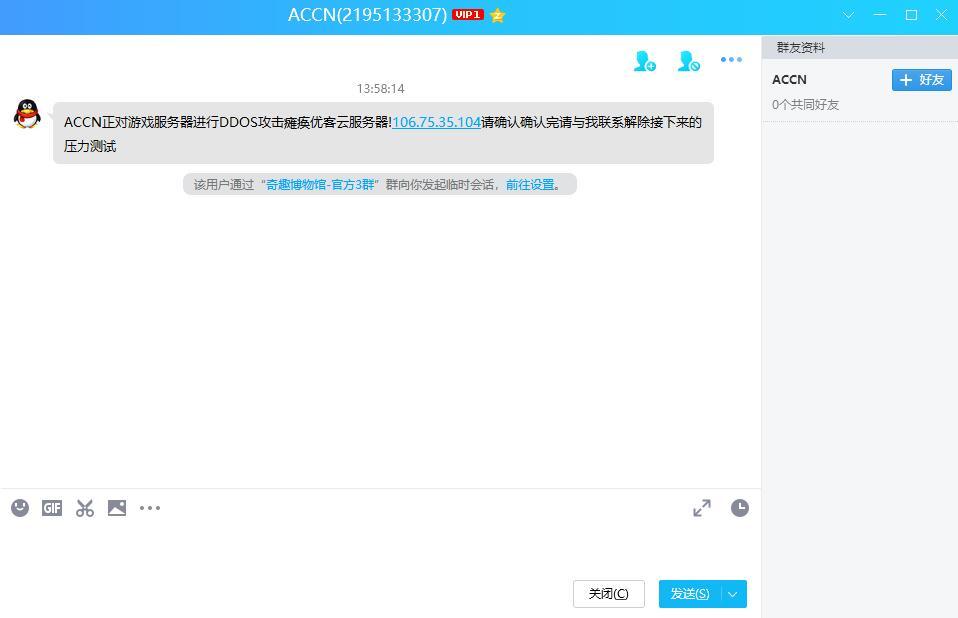958x618 pixels.
Task: Click the add friend icon in chat header
Action: (645, 60)
